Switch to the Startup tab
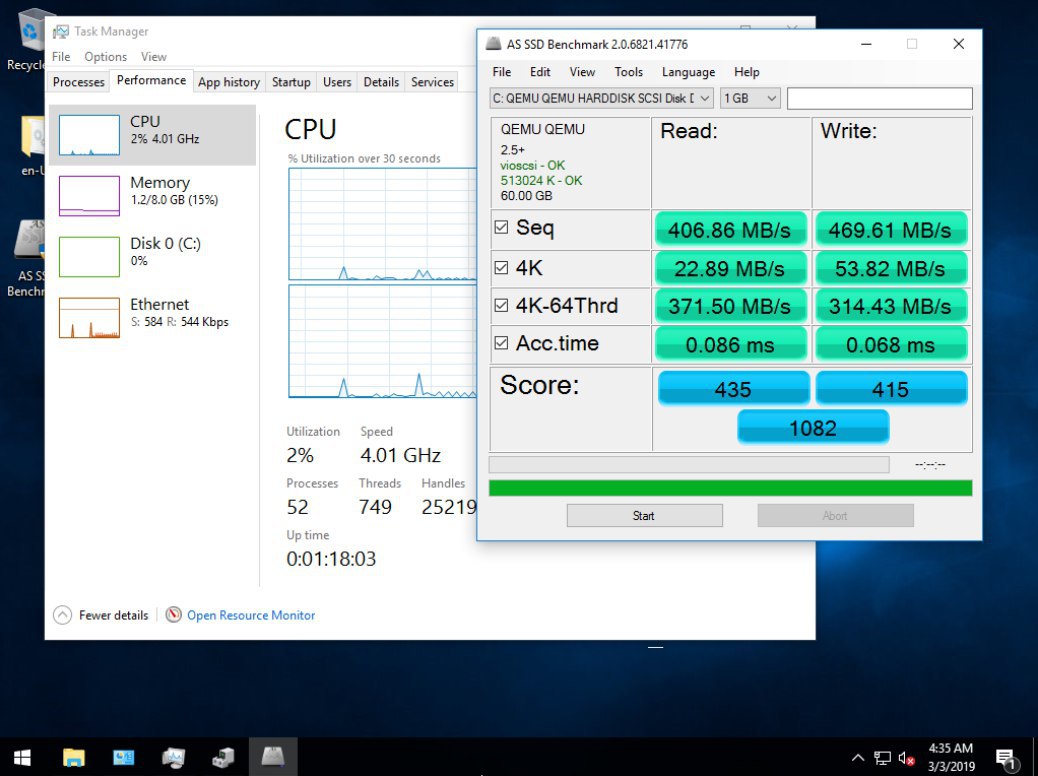1038x776 pixels. coord(291,82)
